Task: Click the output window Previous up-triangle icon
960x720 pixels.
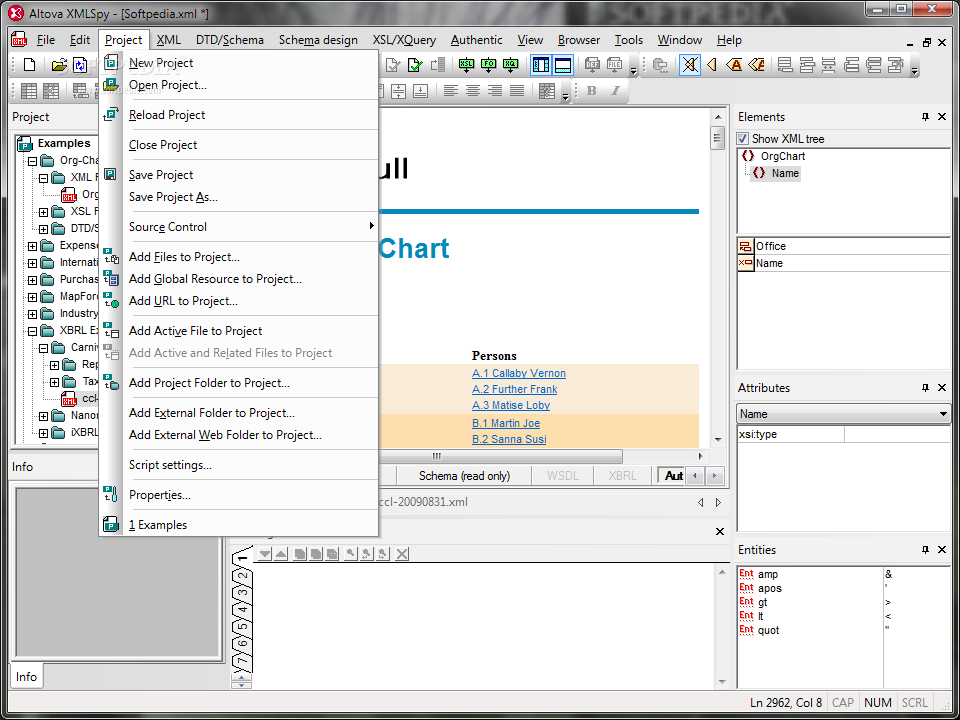Action: click(x=280, y=554)
